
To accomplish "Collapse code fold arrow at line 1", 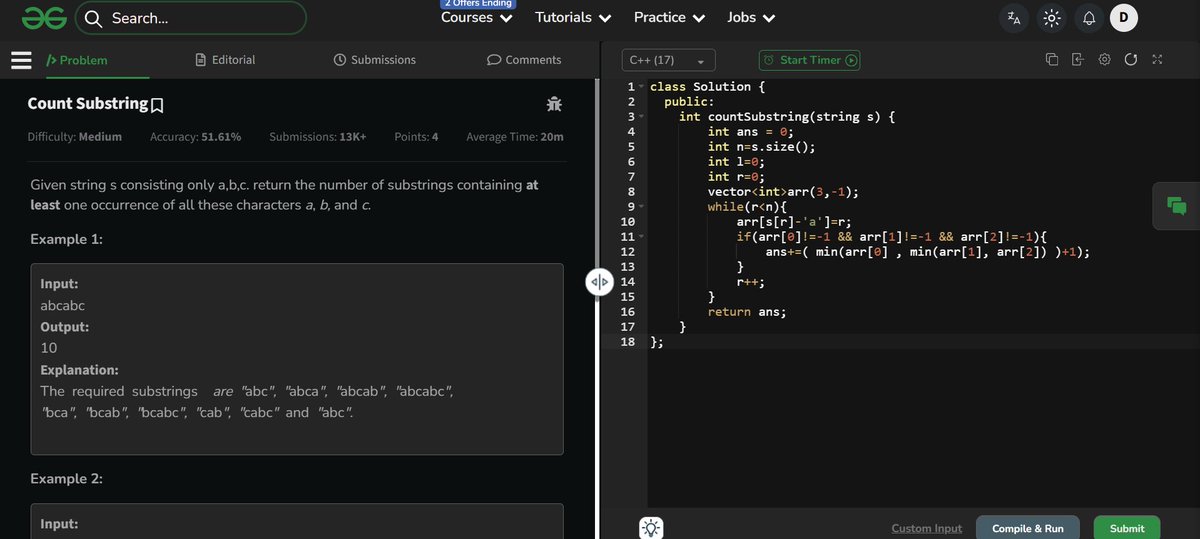I will click(642, 87).
